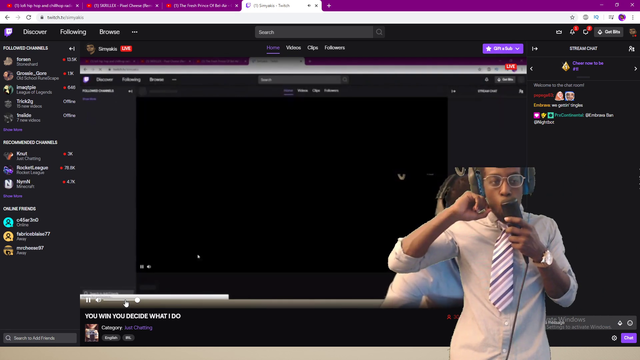The width and height of the screenshot is (640, 360).
Task: Open Simyakis channel avatar
Action: pyautogui.click(x=91, y=49)
